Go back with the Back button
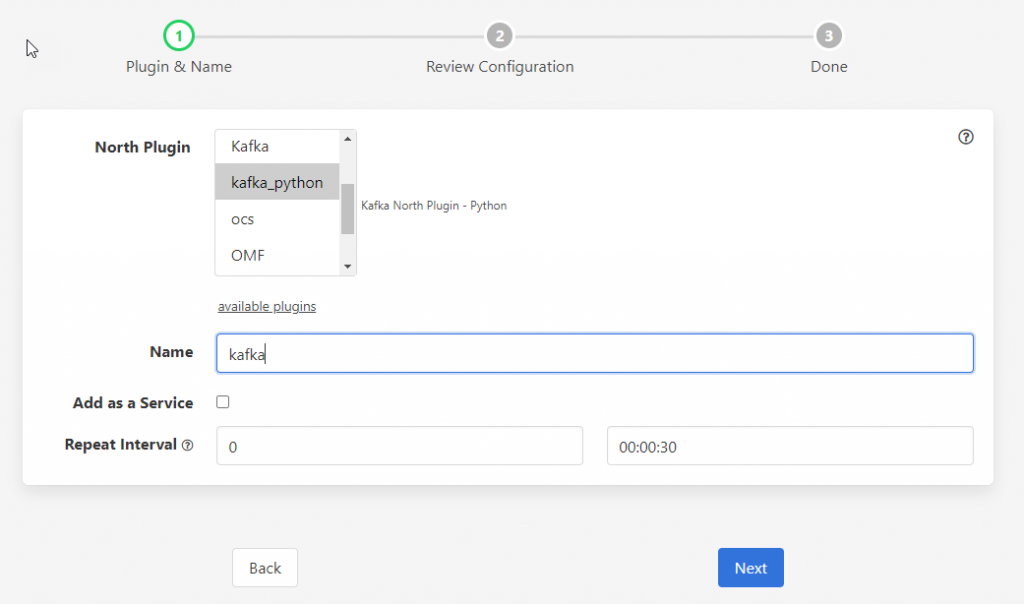The height and width of the screenshot is (604, 1024). click(x=265, y=568)
